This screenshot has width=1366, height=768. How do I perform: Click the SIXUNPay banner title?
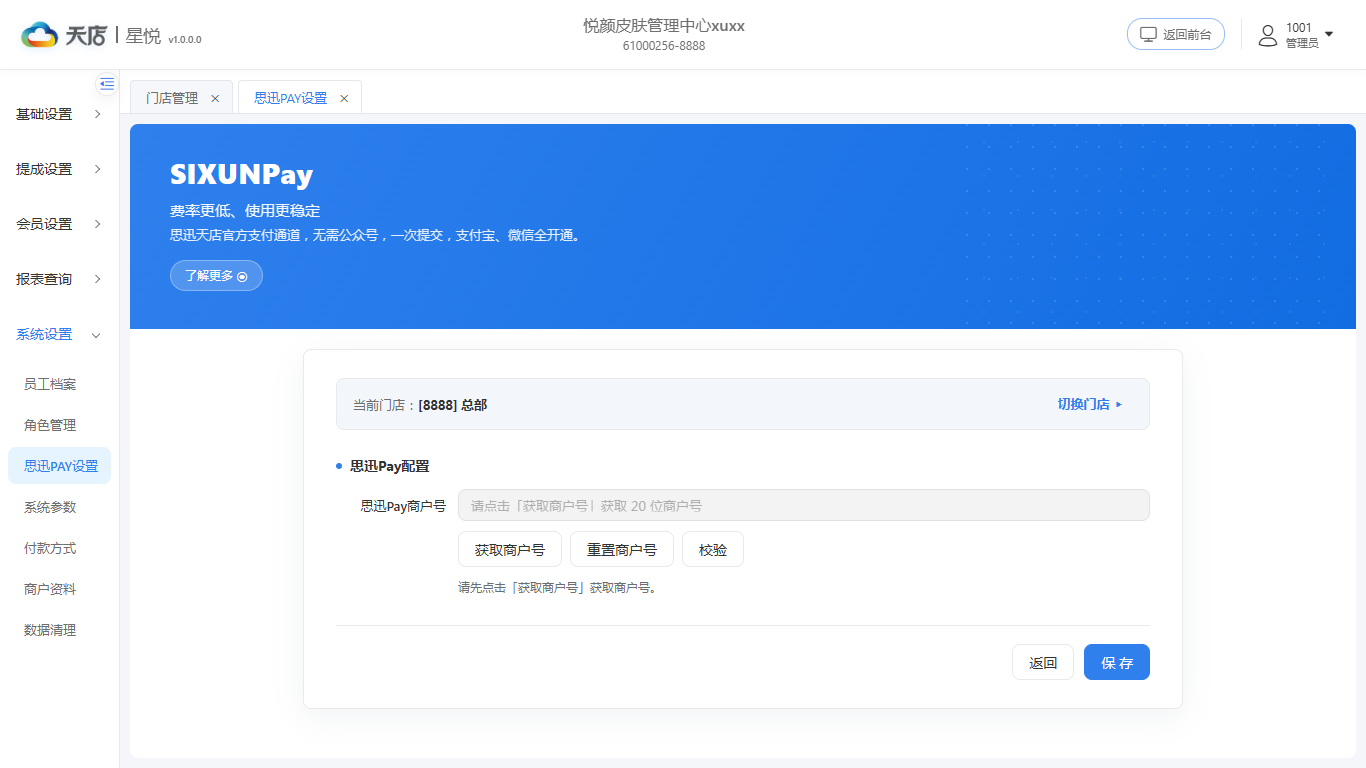tap(241, 175)
